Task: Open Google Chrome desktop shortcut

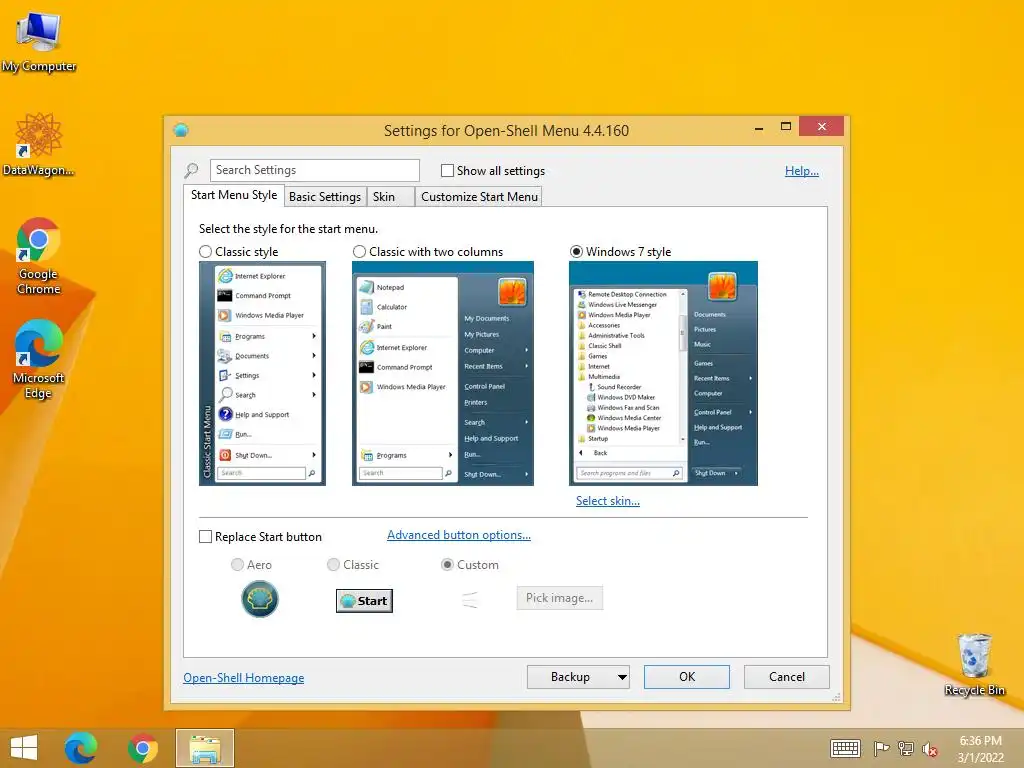Action: pos(39,256)
